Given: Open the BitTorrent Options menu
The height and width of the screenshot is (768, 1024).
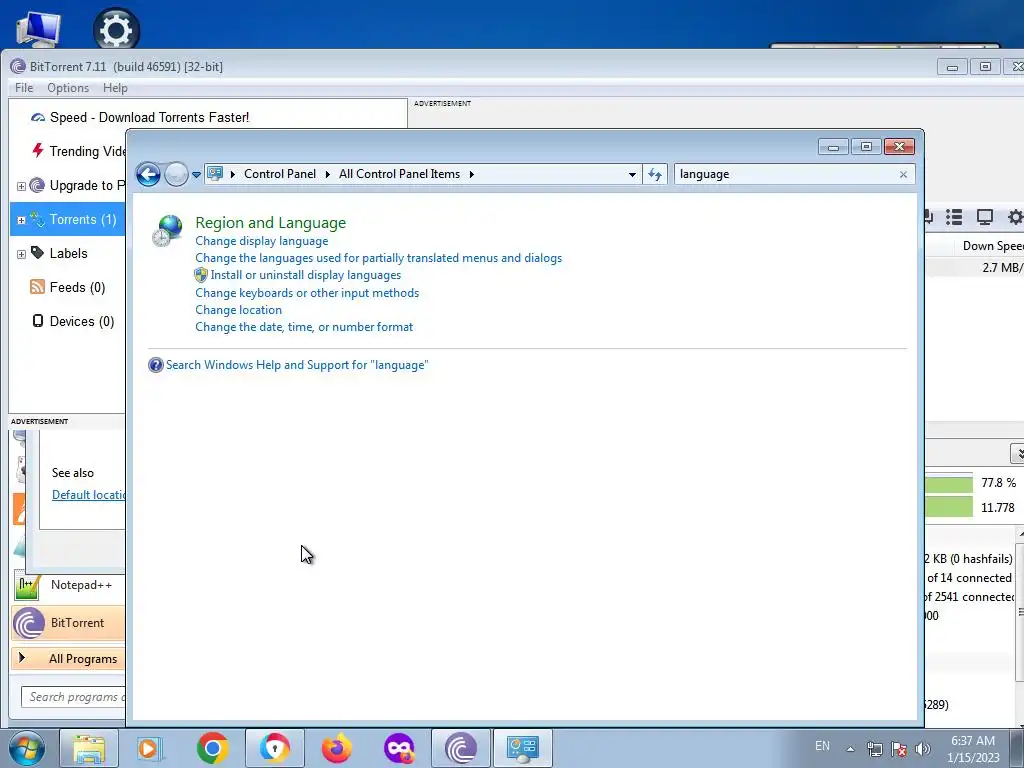Looking at the screenshot, I should click(68, 88).
